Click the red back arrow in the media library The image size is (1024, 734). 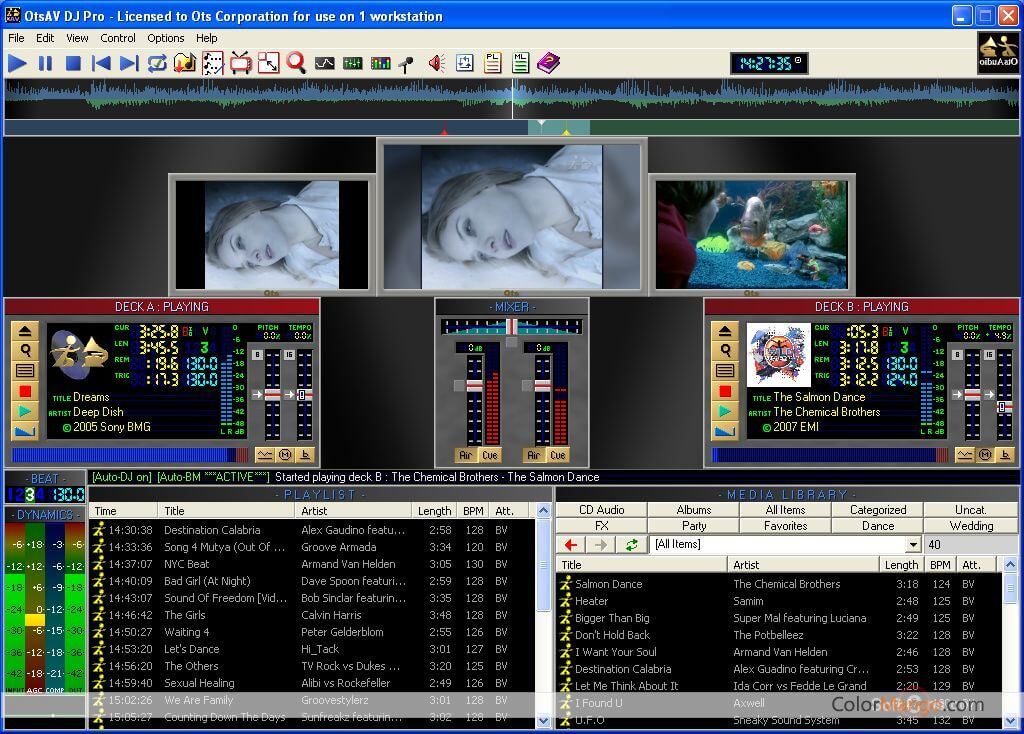[x=570, y=545]
